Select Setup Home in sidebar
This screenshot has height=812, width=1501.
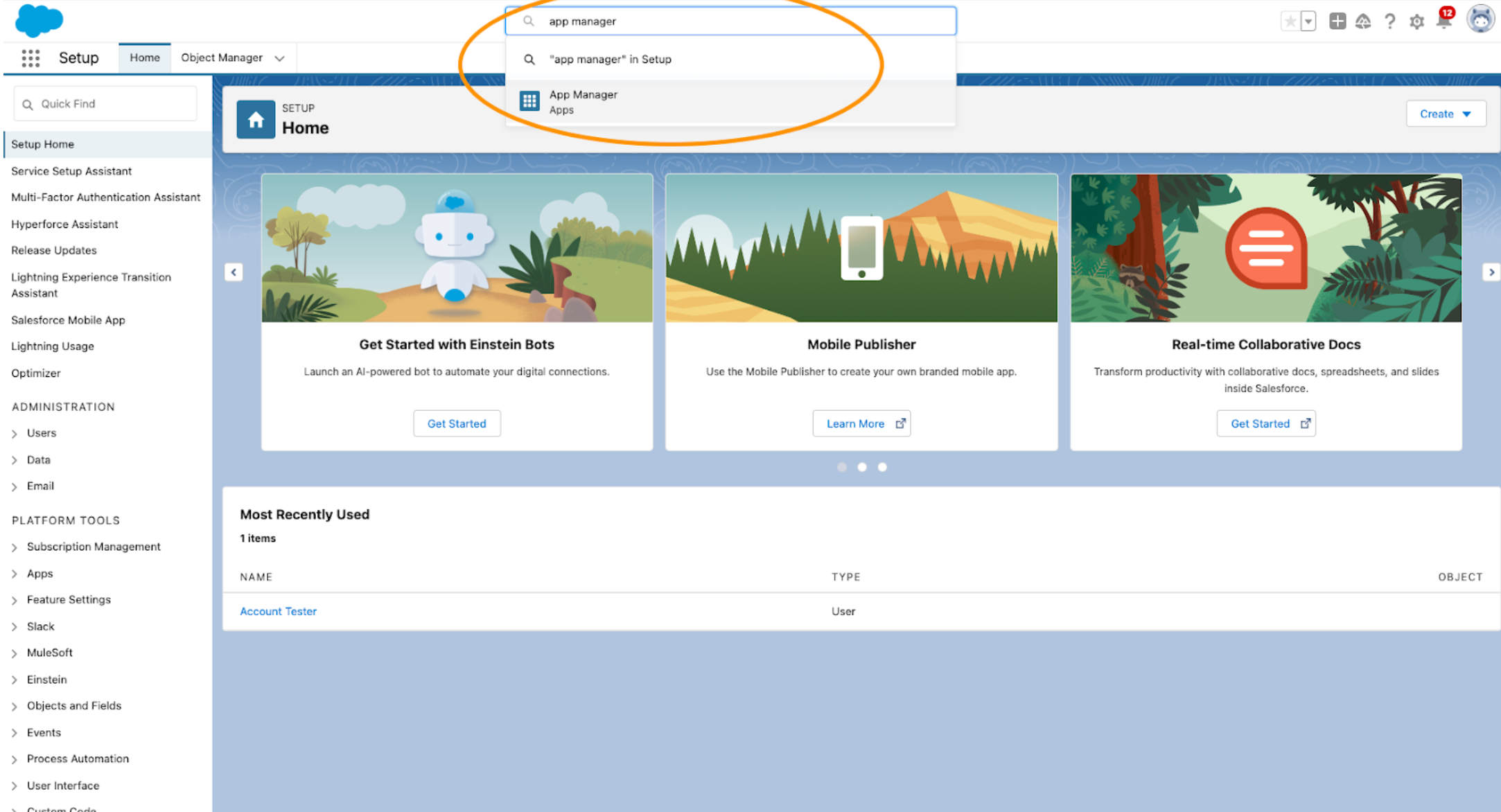point(107,144)
